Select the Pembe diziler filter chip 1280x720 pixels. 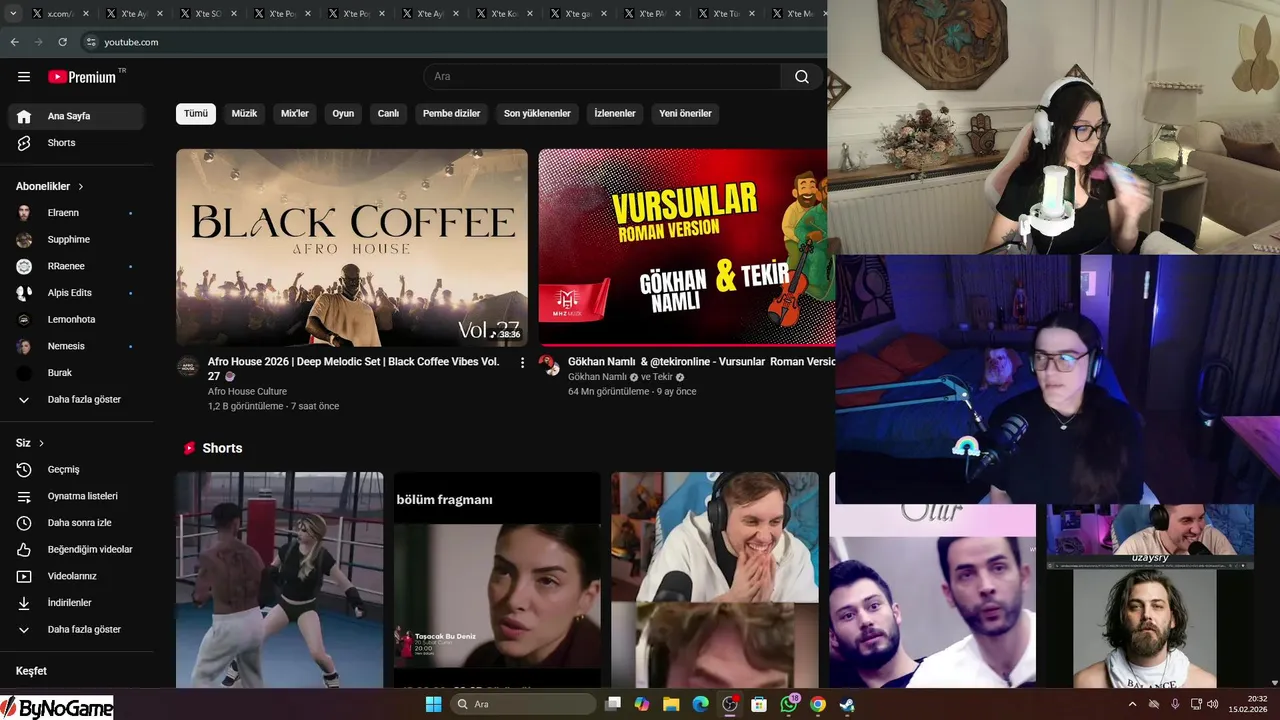451,114
